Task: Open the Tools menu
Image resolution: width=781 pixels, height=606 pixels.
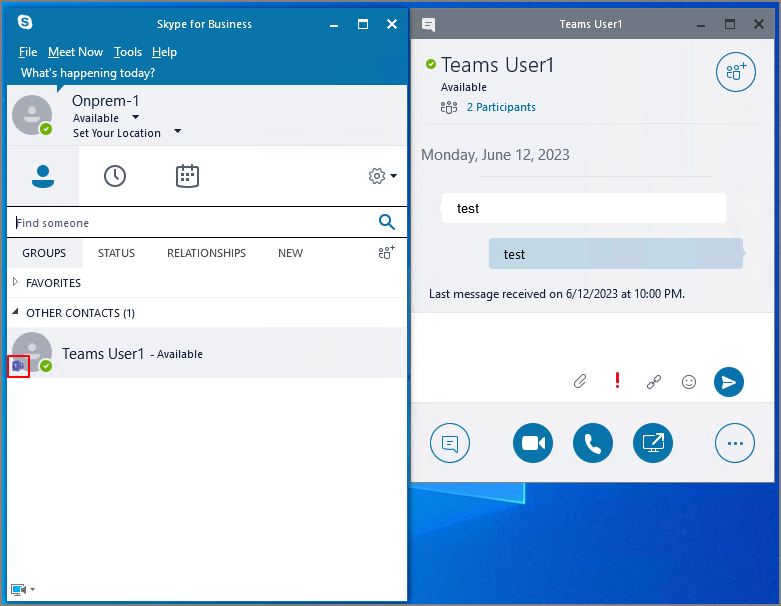Action: pos(128,52)
